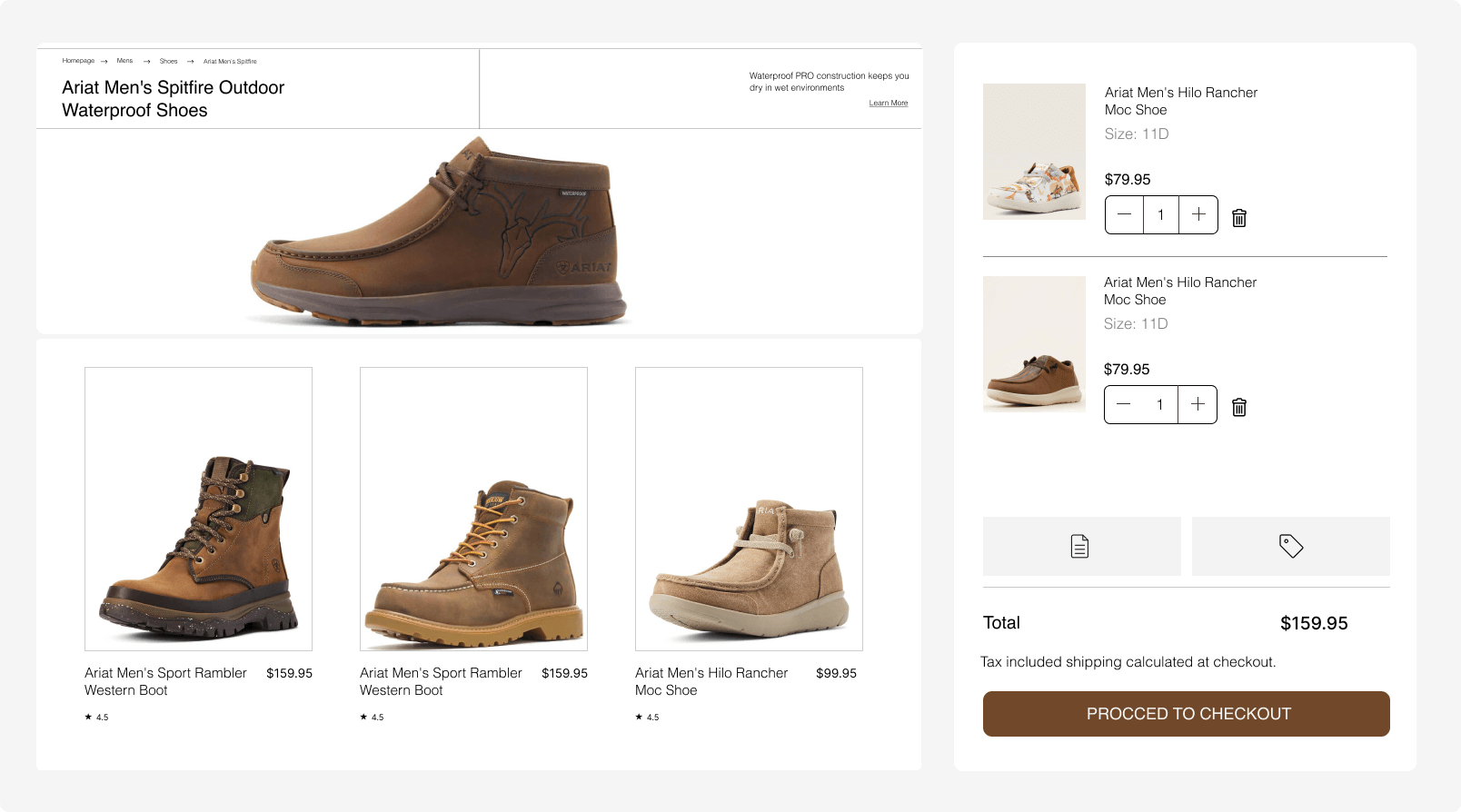
Task: Go to Homepage breadcrumb
Action: [78, 61]
